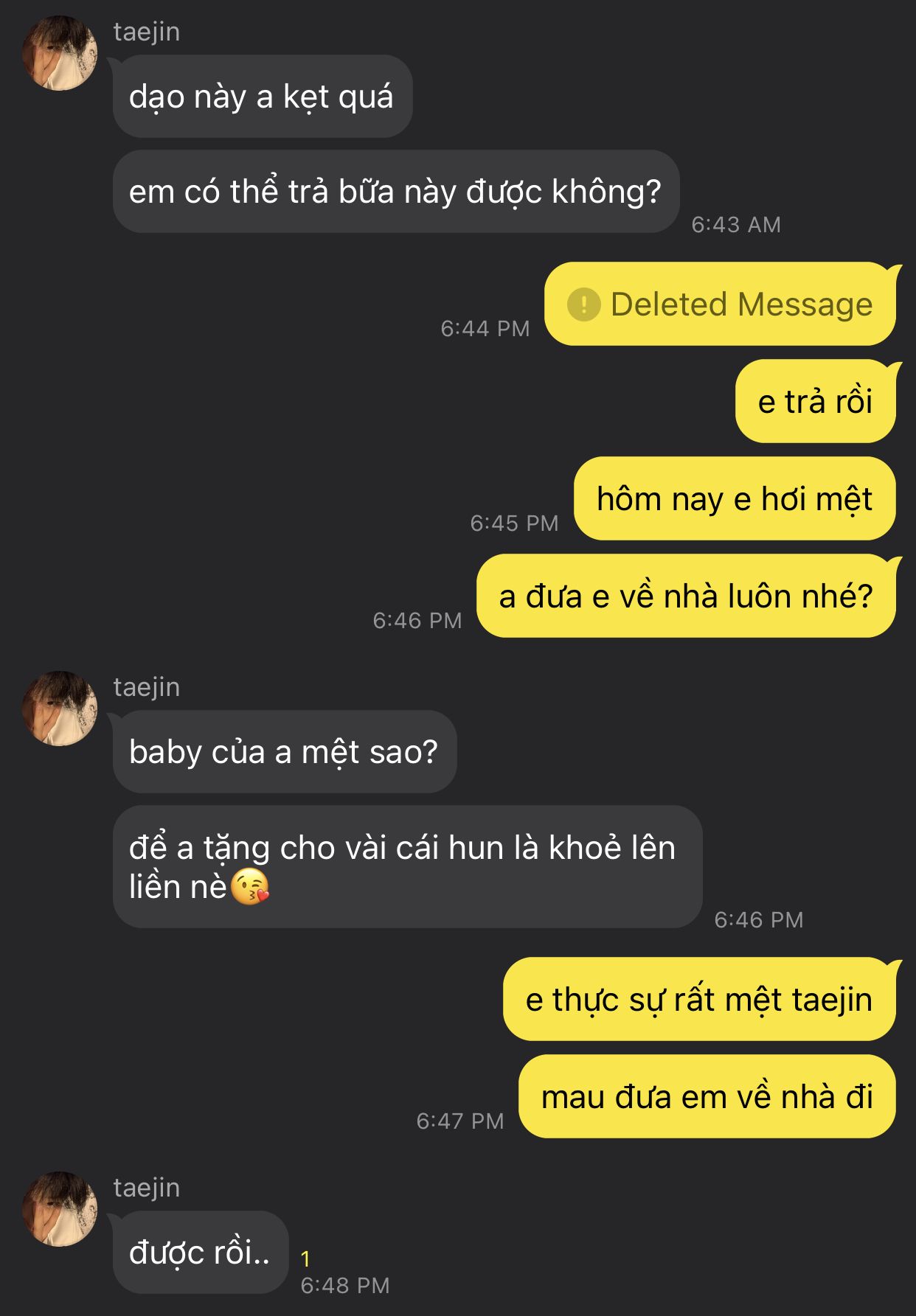Click the kissing face emoji
916x1316 pixels.
[250, 886]
